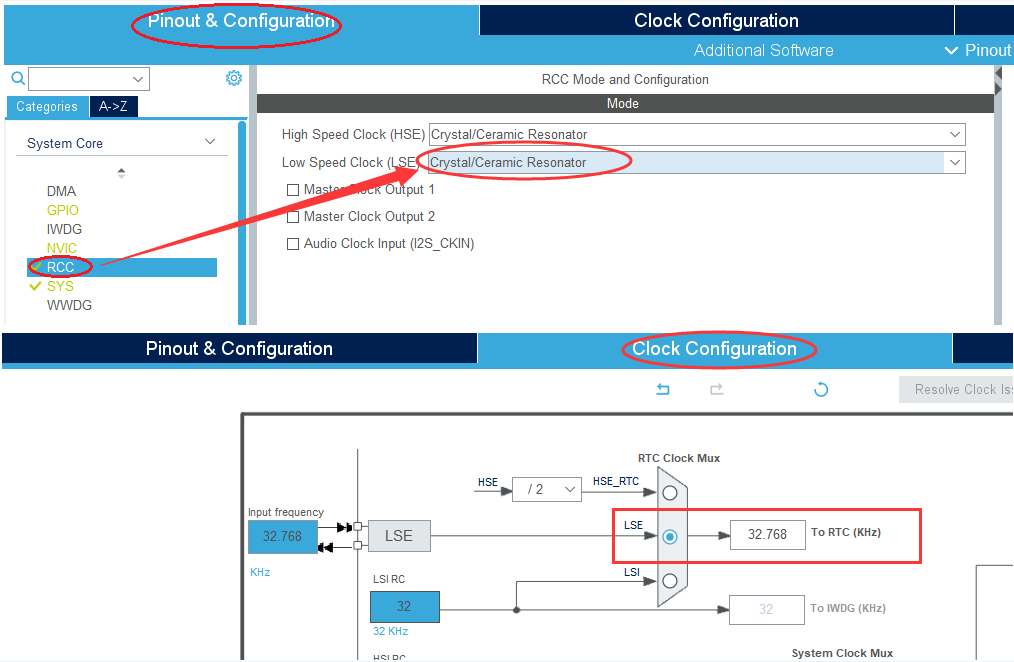Screen dimensions: 1014x662
Task: Click the To RTC (KHz) value field showing 32.768
Action: point(767,535)
